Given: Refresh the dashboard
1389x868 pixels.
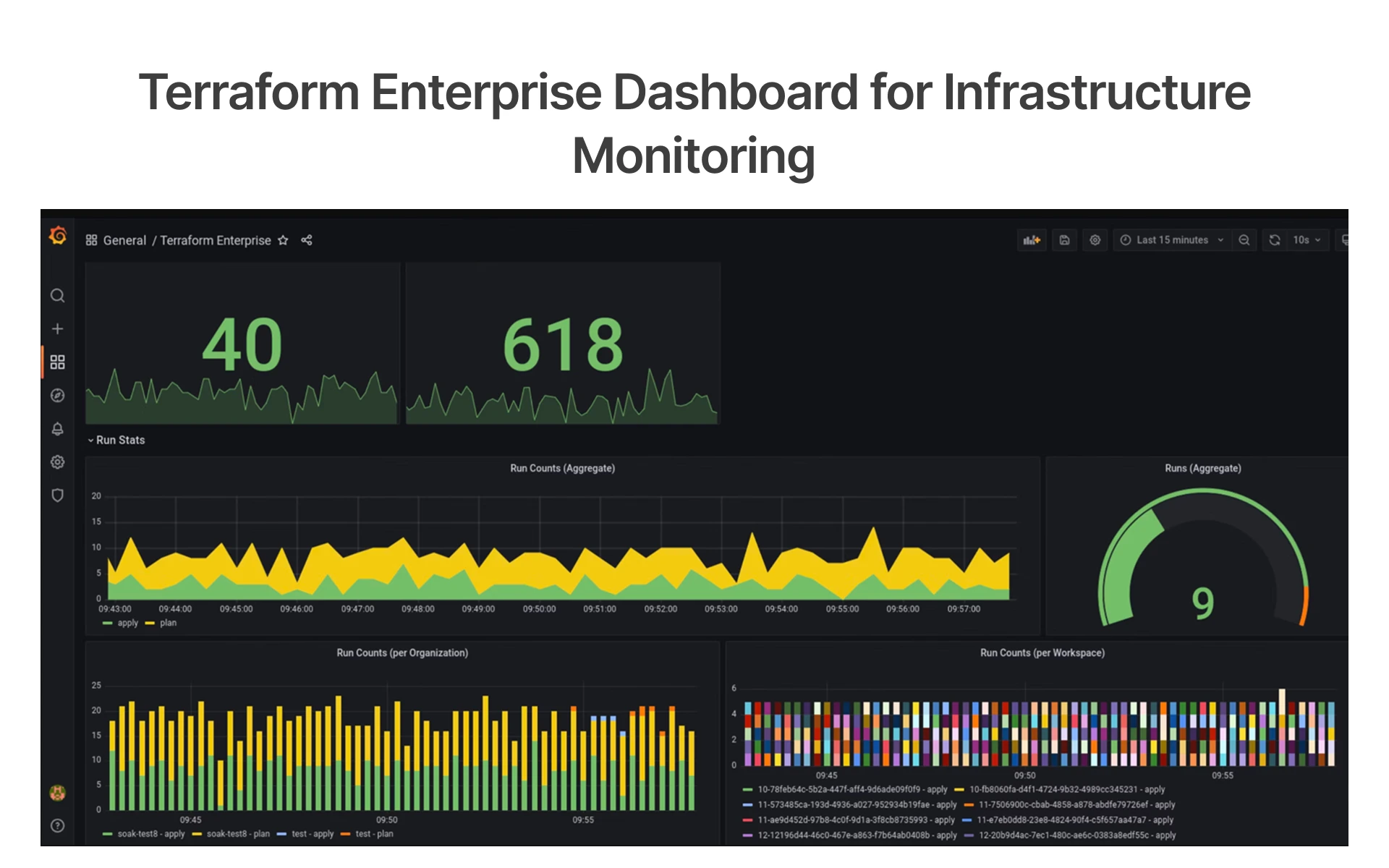Looking at the screenshot, I should pos(1275,240).
